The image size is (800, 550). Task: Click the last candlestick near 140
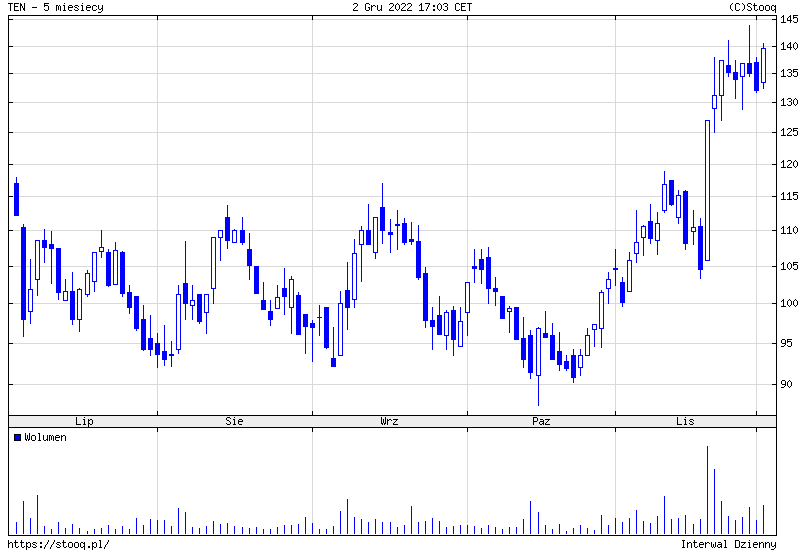pyautogui.click(x=763, y=66)
